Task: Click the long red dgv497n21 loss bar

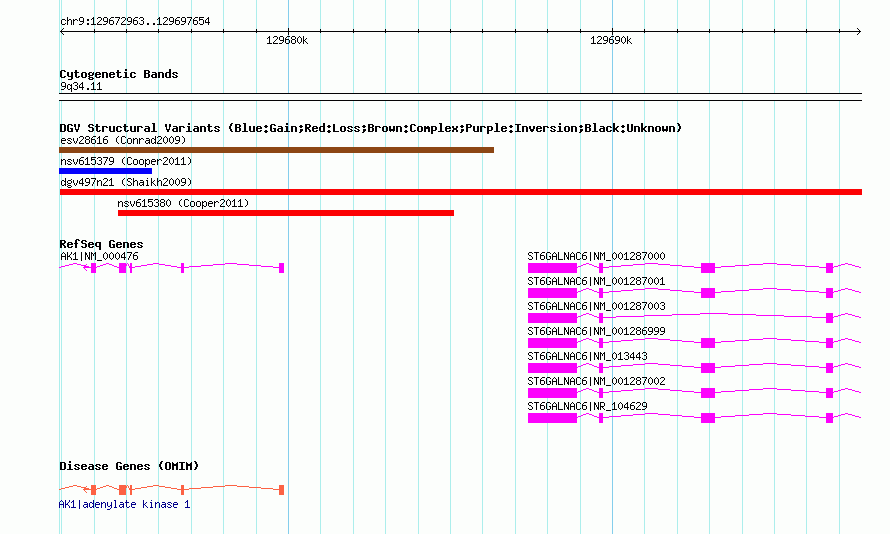Action: click(x=460, y=192)
